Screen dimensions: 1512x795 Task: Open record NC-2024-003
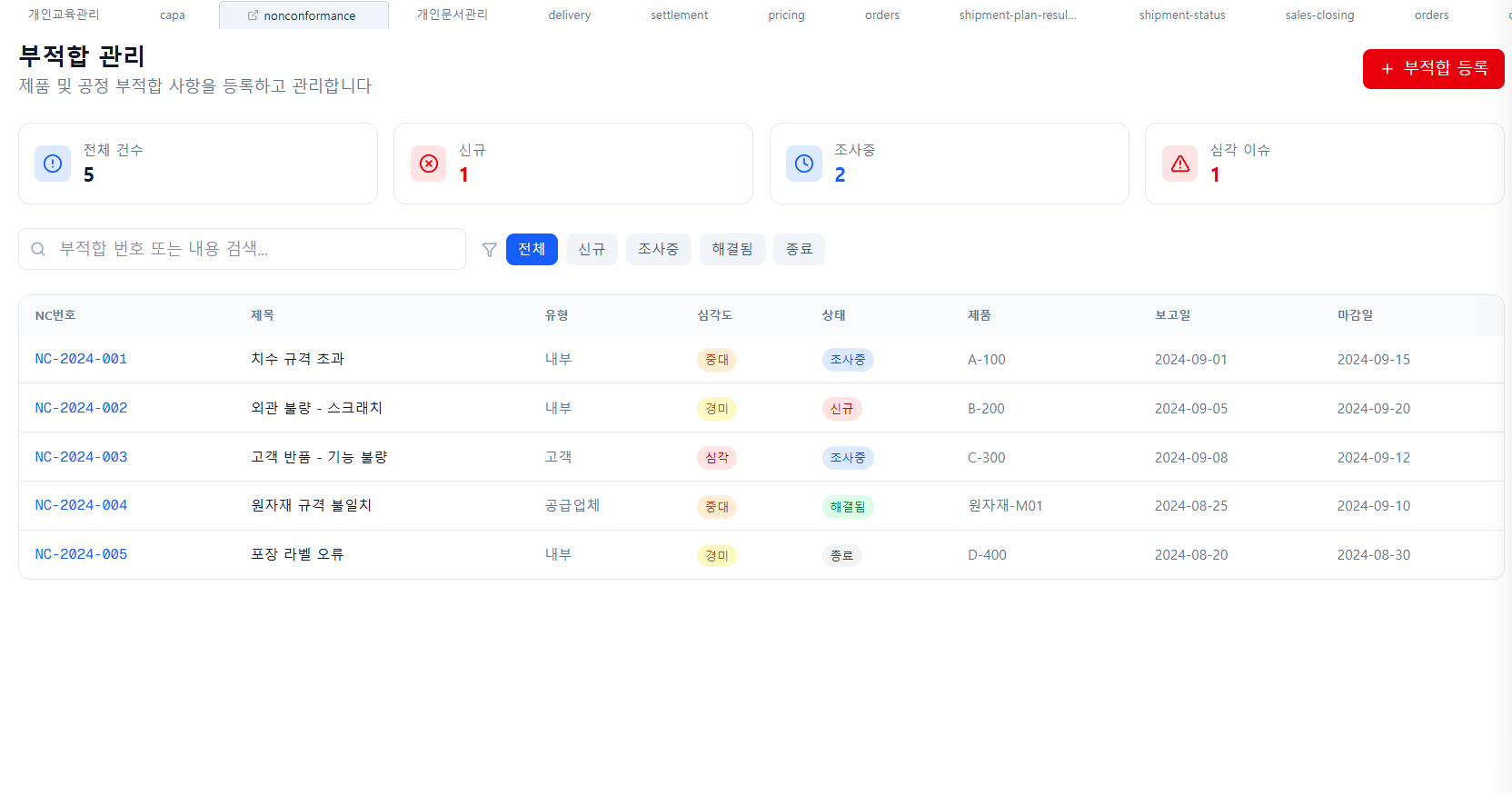pos(81,457)
